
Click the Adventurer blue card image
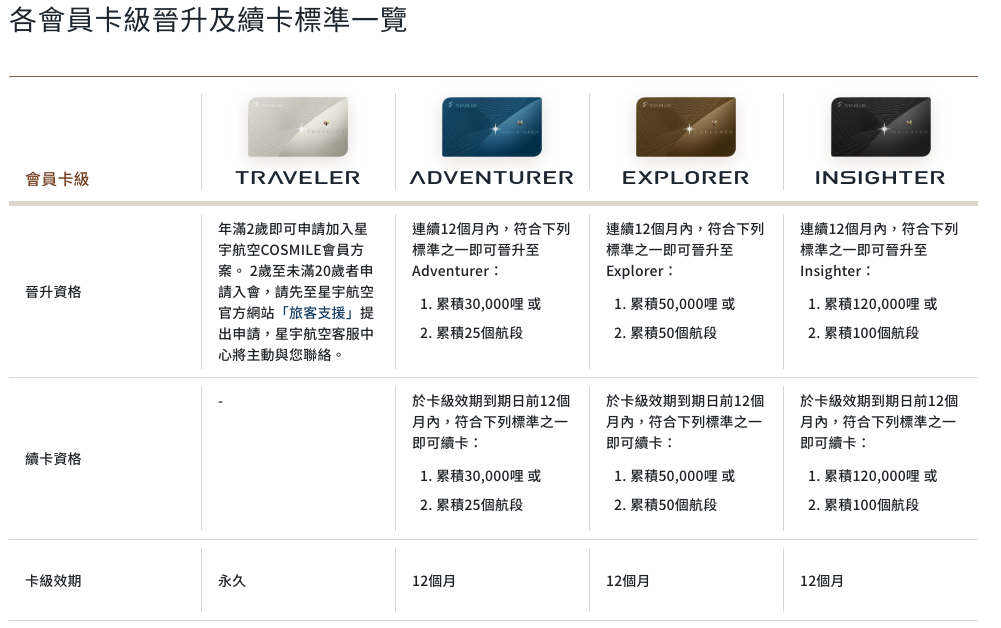click(x=492, y=126)
